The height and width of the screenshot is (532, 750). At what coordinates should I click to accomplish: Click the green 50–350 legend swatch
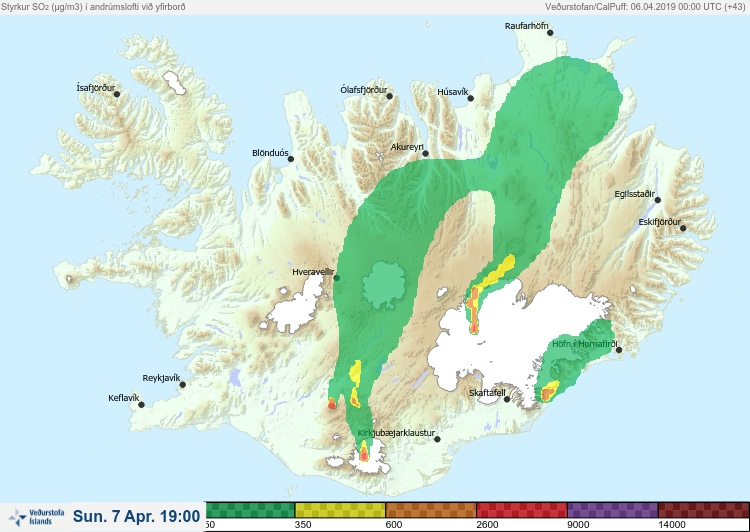250,510
